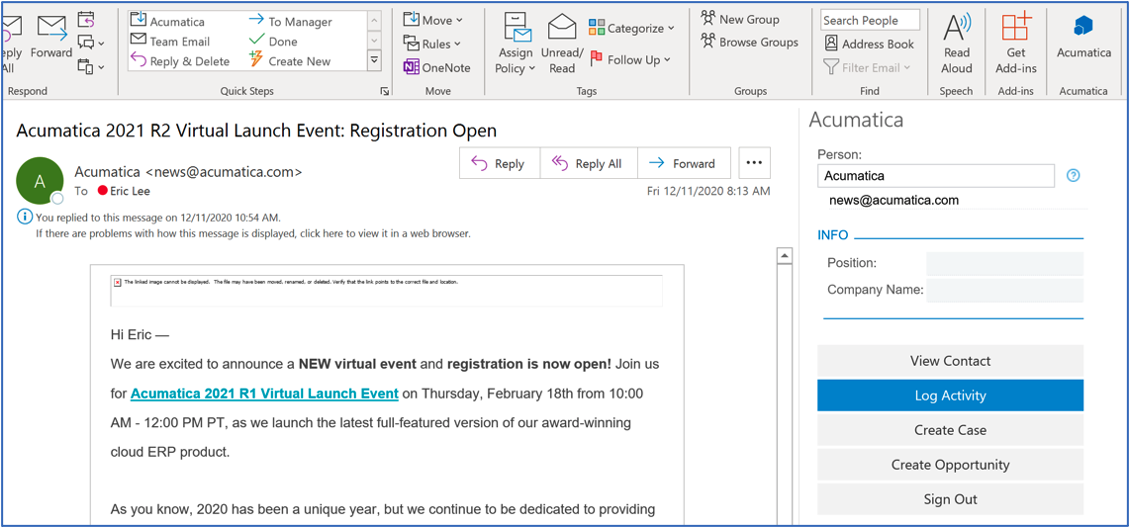Click Reply All in message header
The height and width of the screenshot is (530, 1131).
coord(588,164)
